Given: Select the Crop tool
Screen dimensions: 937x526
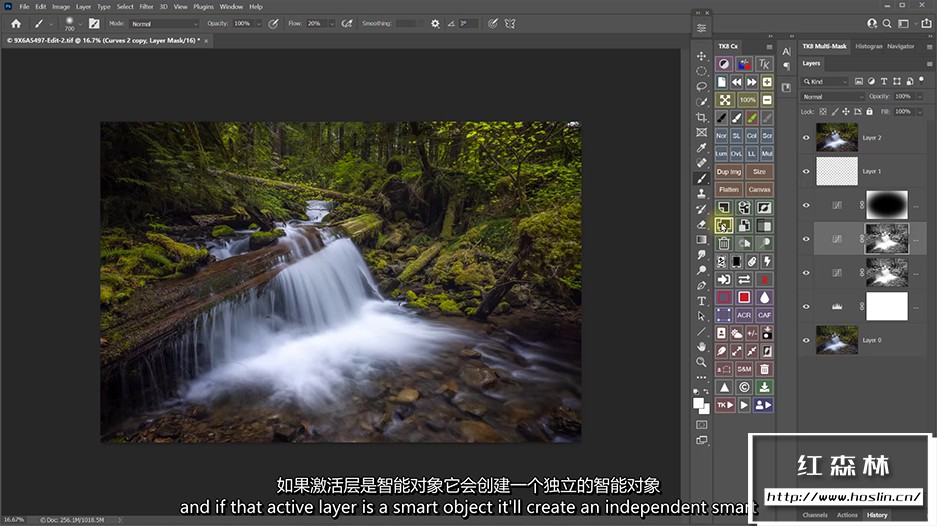Looking at the screenshot, I should coord(701,117).
